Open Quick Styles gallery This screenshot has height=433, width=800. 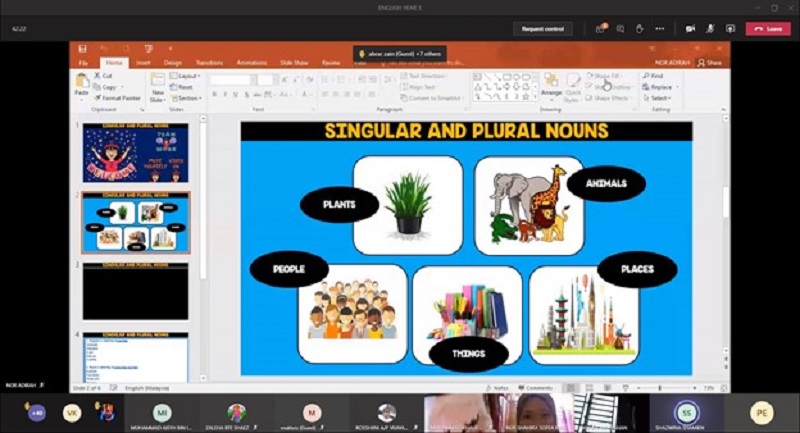coord(573,88)
